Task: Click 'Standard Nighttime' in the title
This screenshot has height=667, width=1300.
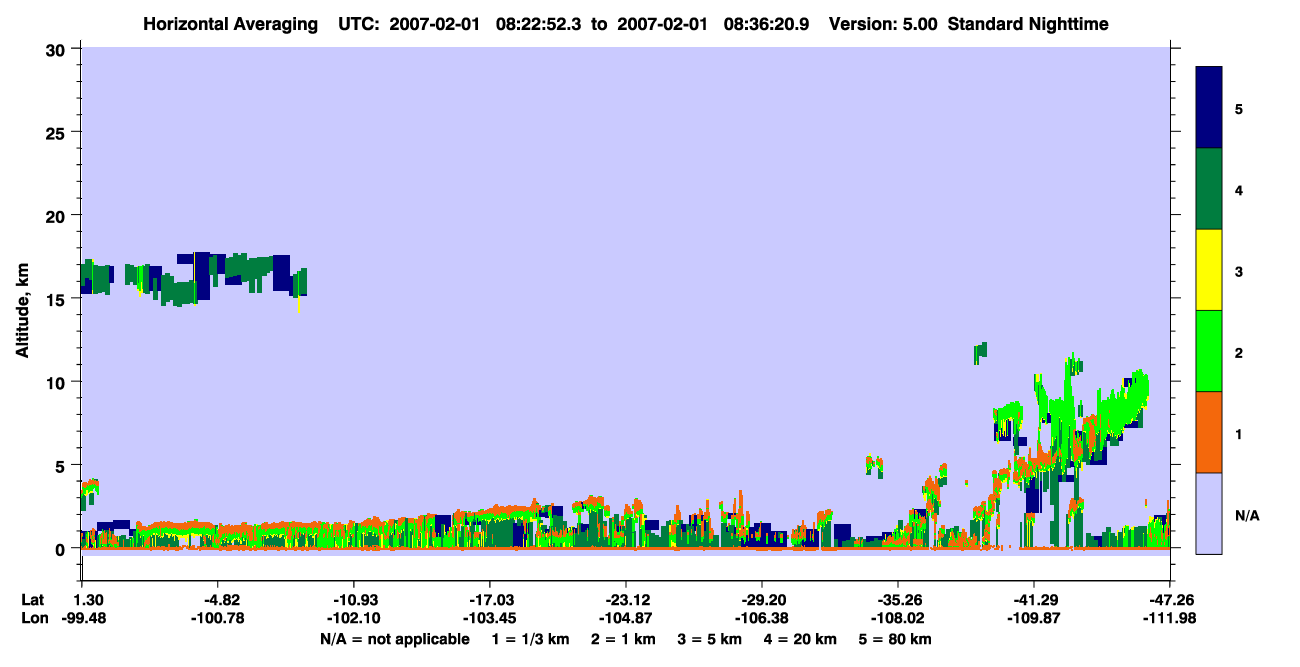Action: coord(1028,24)
